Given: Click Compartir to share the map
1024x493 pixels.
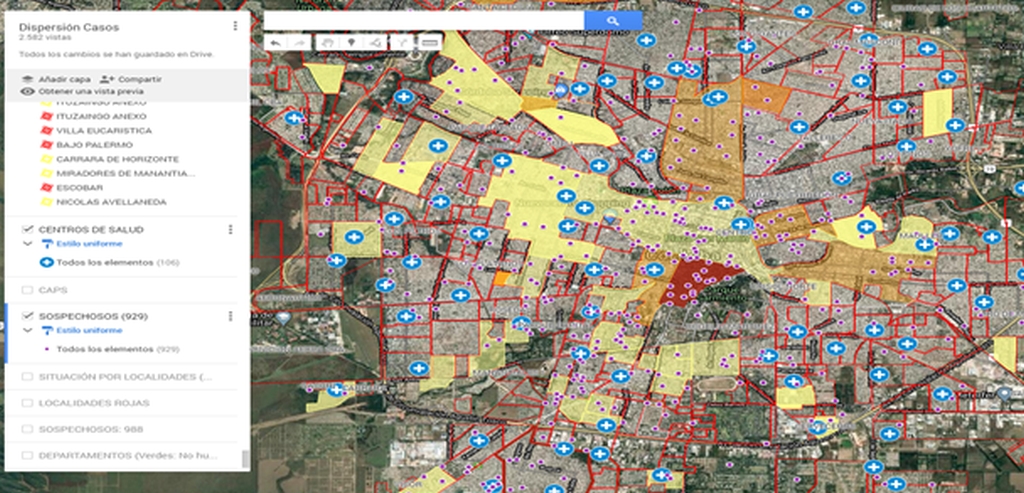Looking at the screenshot, I should (x=131, y=79).
